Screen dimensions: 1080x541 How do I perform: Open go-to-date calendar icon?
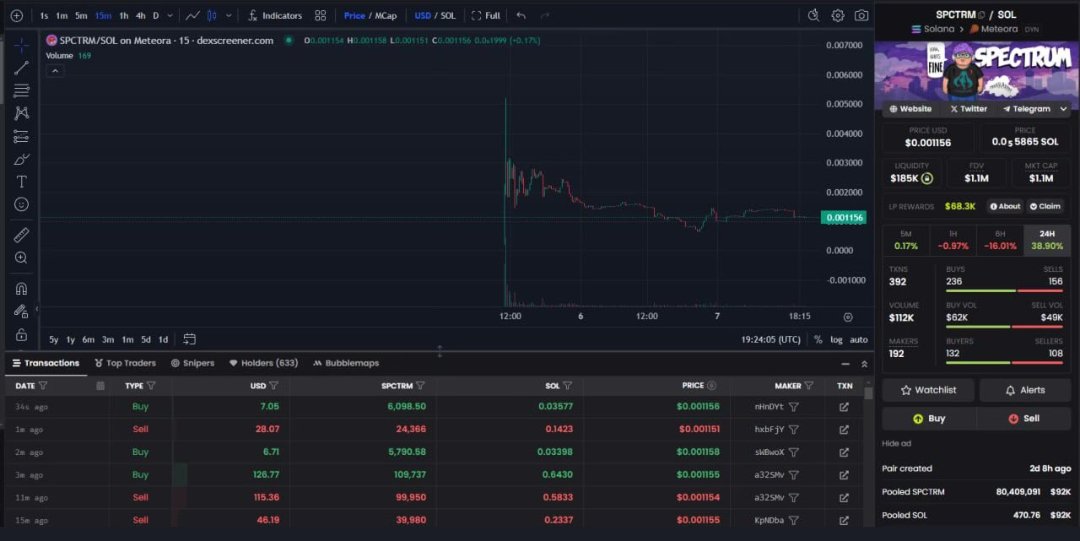[189, 339]
